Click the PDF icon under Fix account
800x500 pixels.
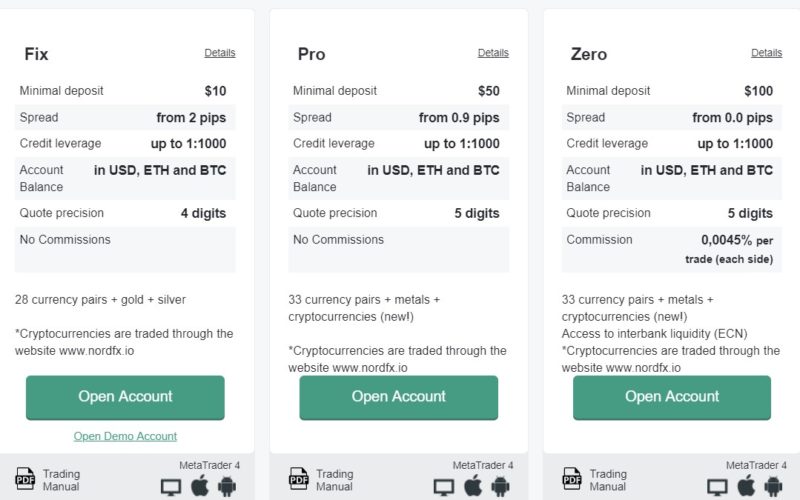25,479
